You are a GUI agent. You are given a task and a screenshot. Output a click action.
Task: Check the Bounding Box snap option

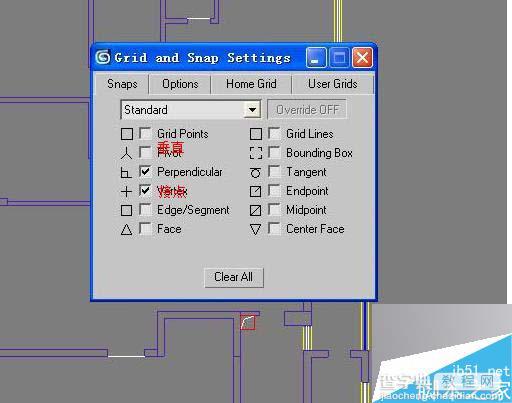coord(274,153)
